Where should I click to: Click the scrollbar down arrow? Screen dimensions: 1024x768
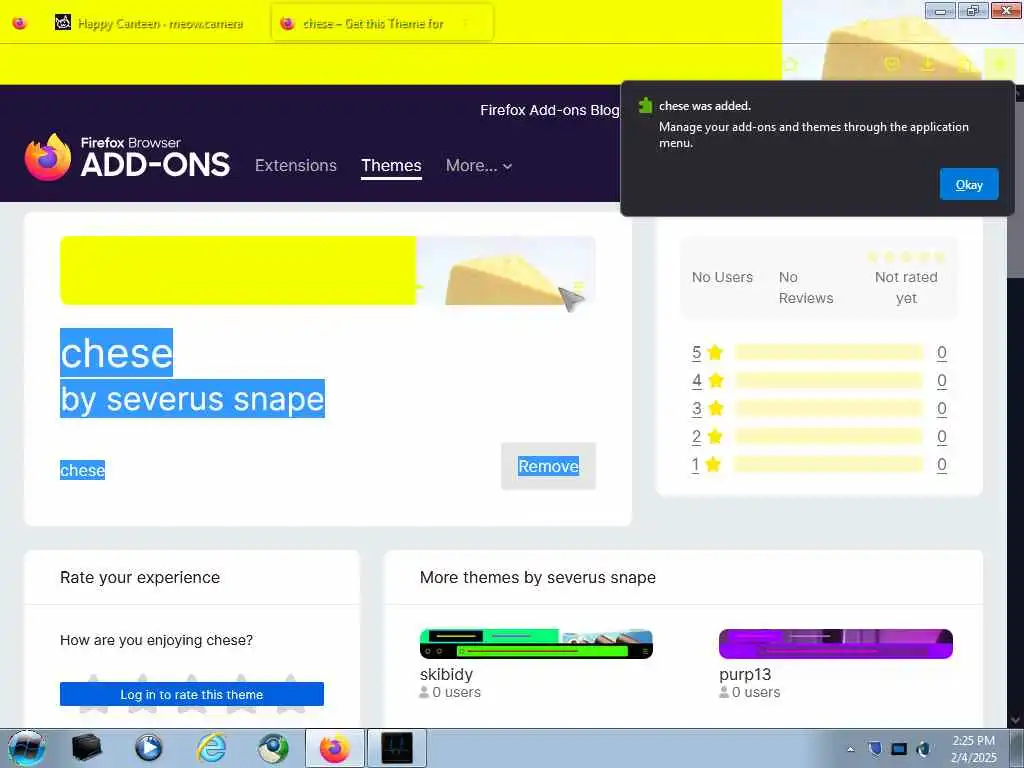1016,720
